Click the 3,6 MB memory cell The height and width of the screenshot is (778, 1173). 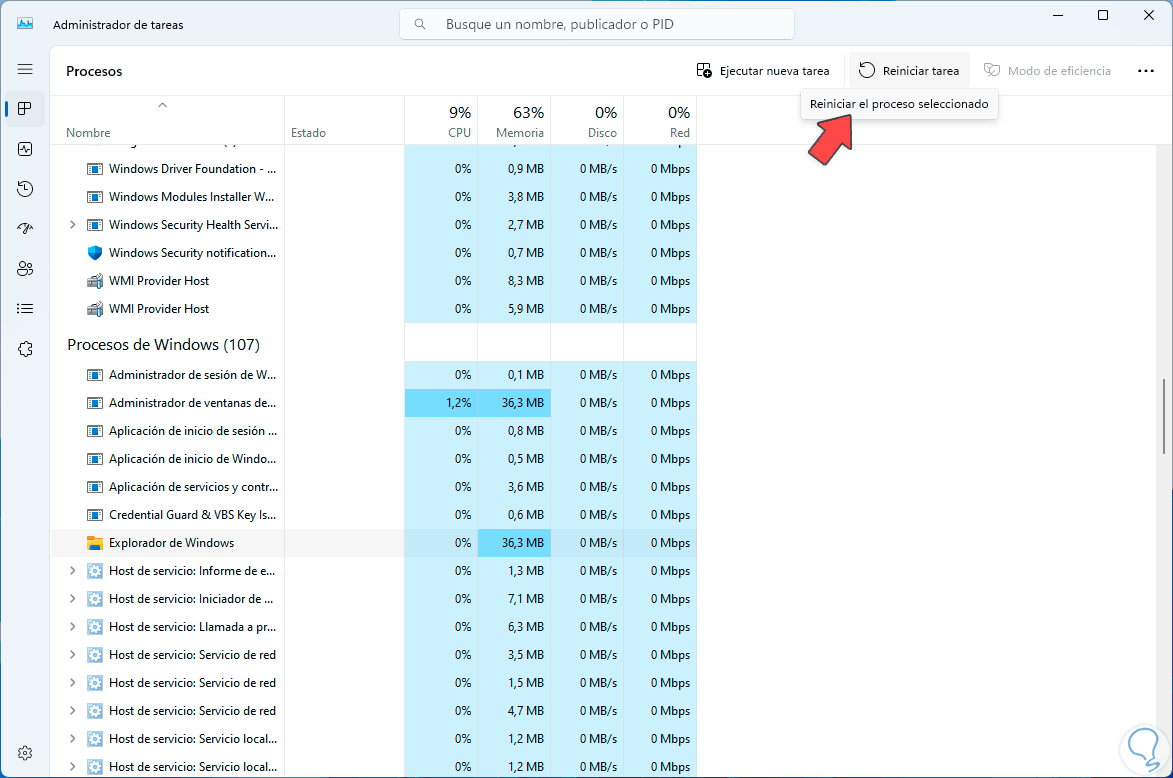click(x=514, y=487)
